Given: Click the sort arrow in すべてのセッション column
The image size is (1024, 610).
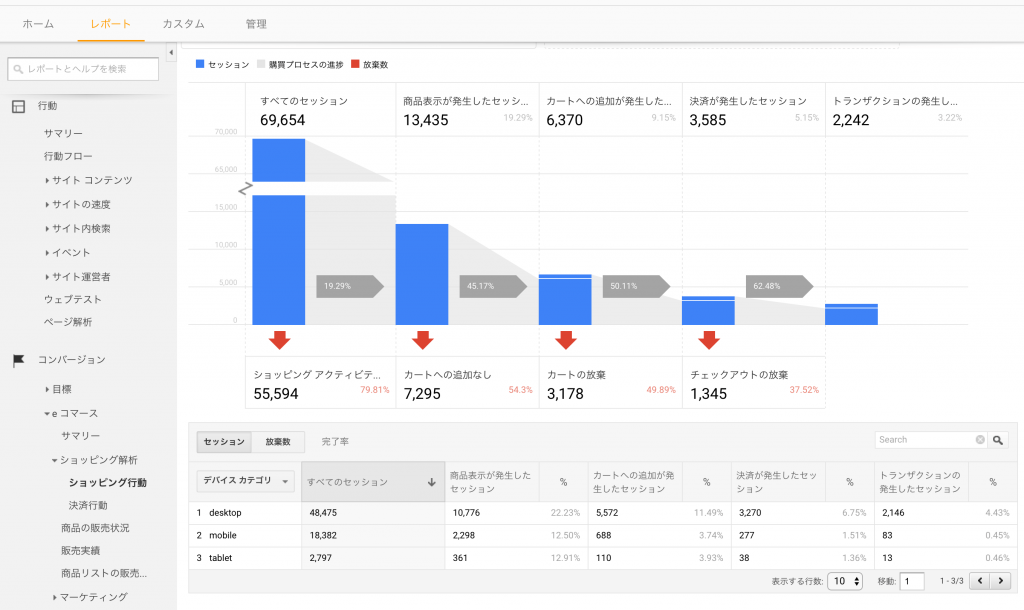Looking at the screenshot, I should click(x=431, y=482).
